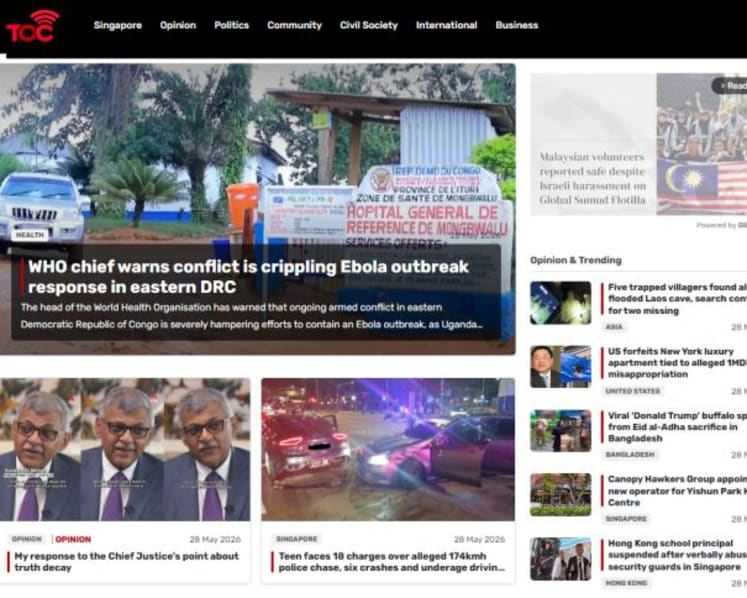The image size is (747, 598).
Task: Click the 28 May 2026 date on teen charges card
Action: 479,539
